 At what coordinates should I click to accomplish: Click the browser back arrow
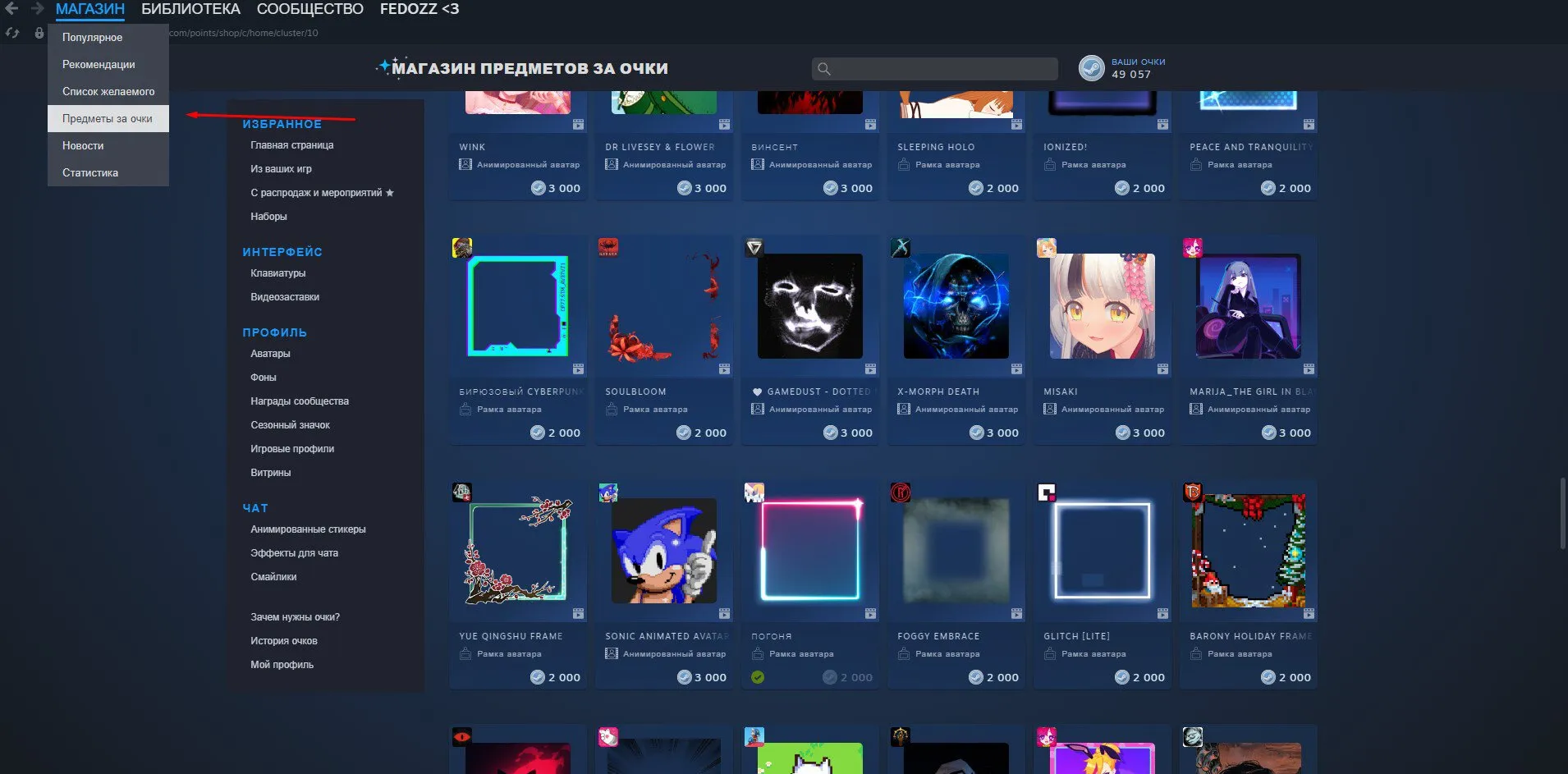(x=11, y=9)
